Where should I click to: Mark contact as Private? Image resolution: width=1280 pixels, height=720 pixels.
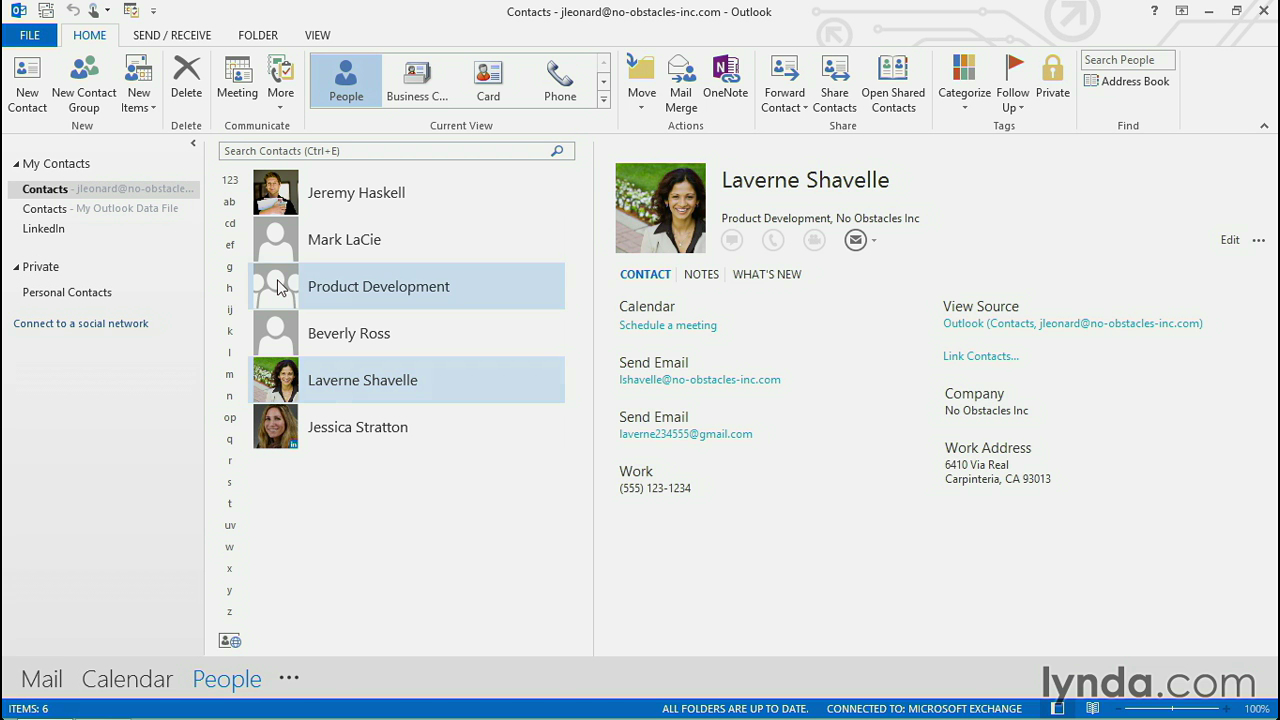pyautogui.click(x=1052, y=78)
